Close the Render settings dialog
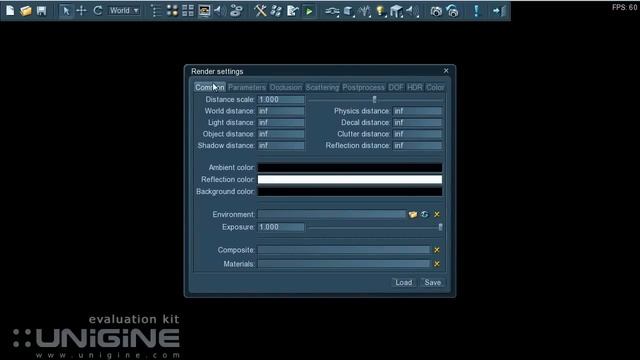Viewport: 640px width, 360px height. coord(446,71)
